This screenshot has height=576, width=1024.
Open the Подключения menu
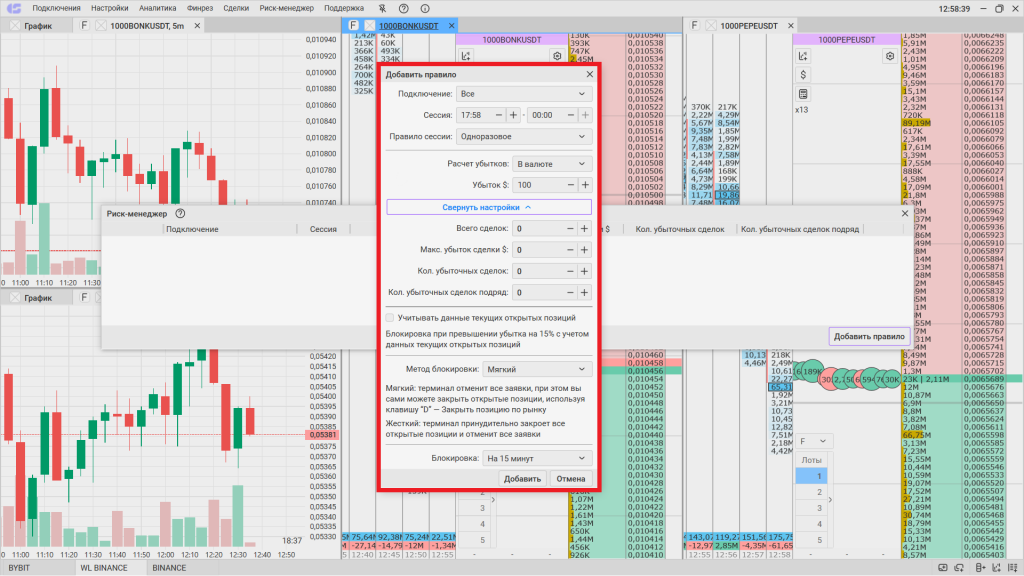point(56,8)
